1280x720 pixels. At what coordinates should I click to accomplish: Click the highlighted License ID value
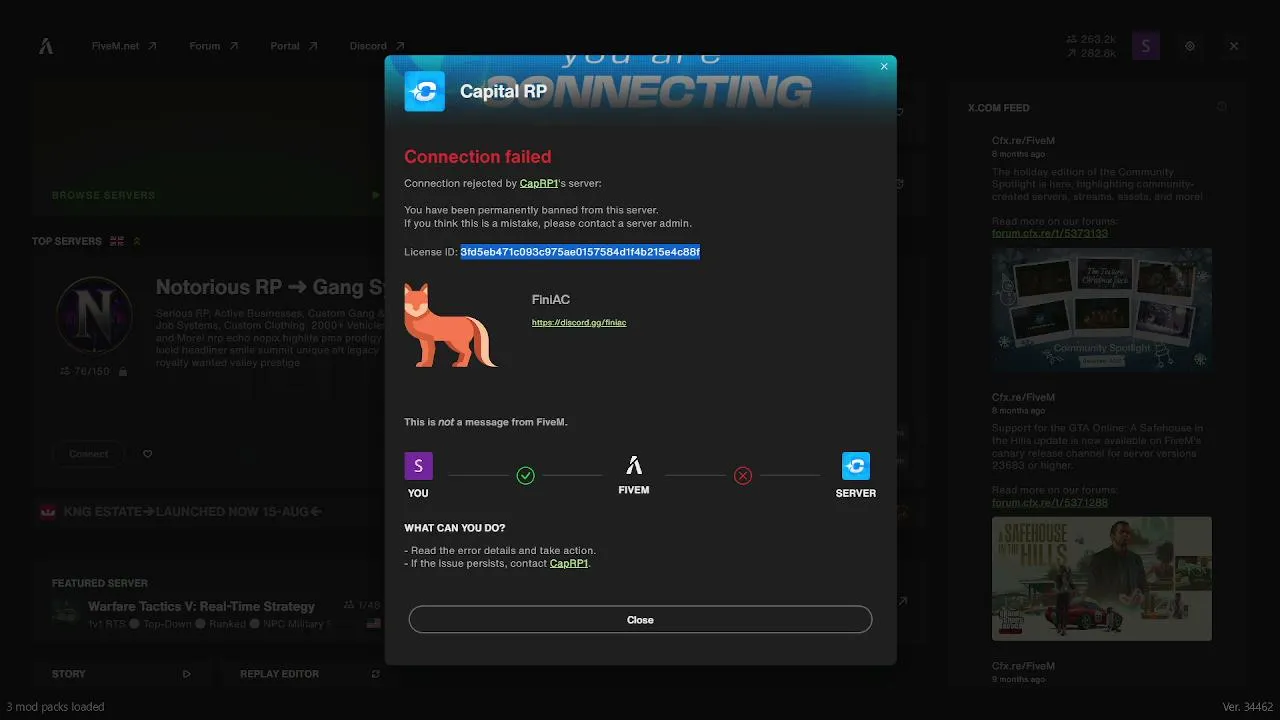pos(580,252)
